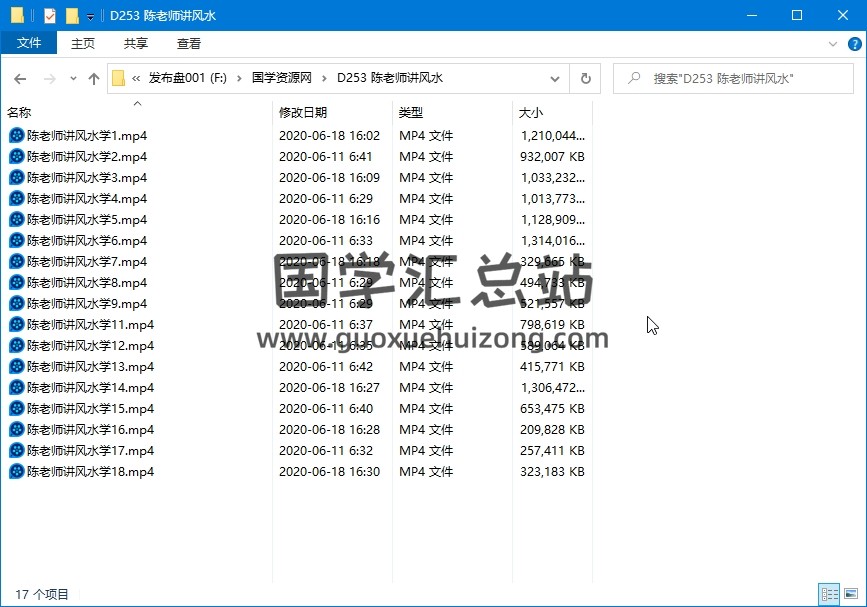Image resolution: width=867 pixels, height=607 pixels.
Task: Click the Up one level arrow
Action: [x=94, y=78]
